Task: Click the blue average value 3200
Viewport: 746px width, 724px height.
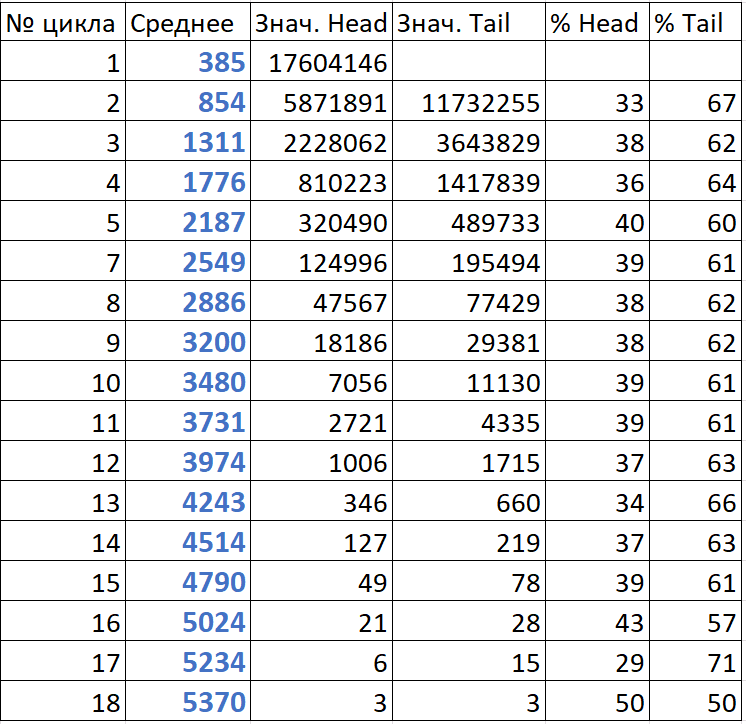Action: [213, 343]
